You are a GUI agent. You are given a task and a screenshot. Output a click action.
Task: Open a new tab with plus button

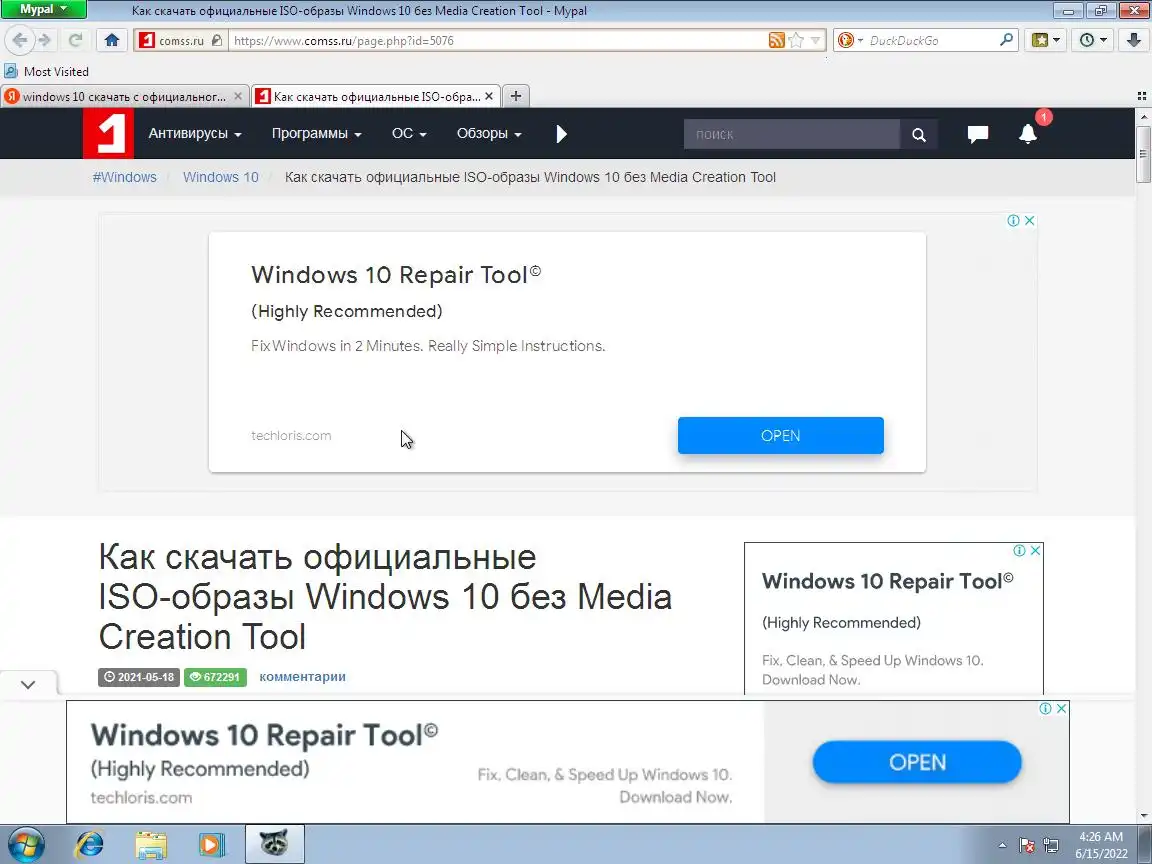[516, 96]
